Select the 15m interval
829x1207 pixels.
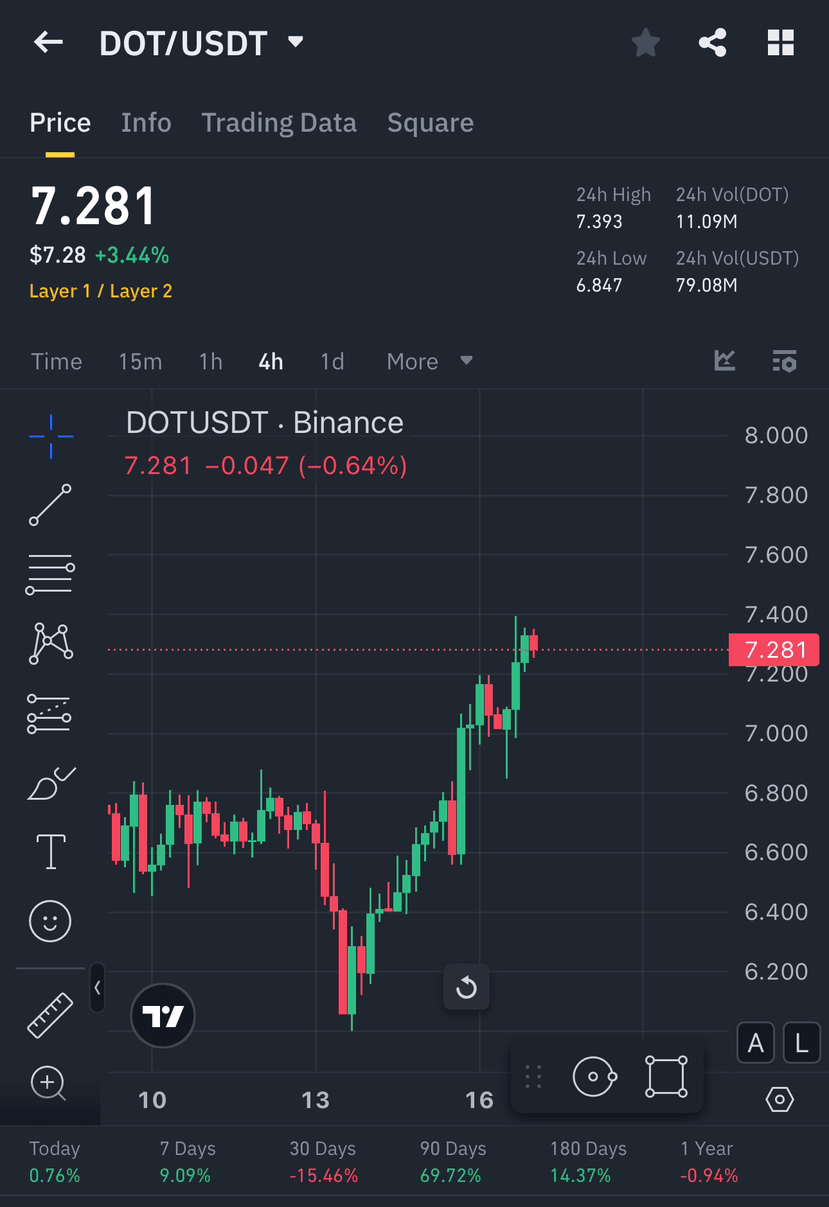pyautogui.click(x=140, y=362)
